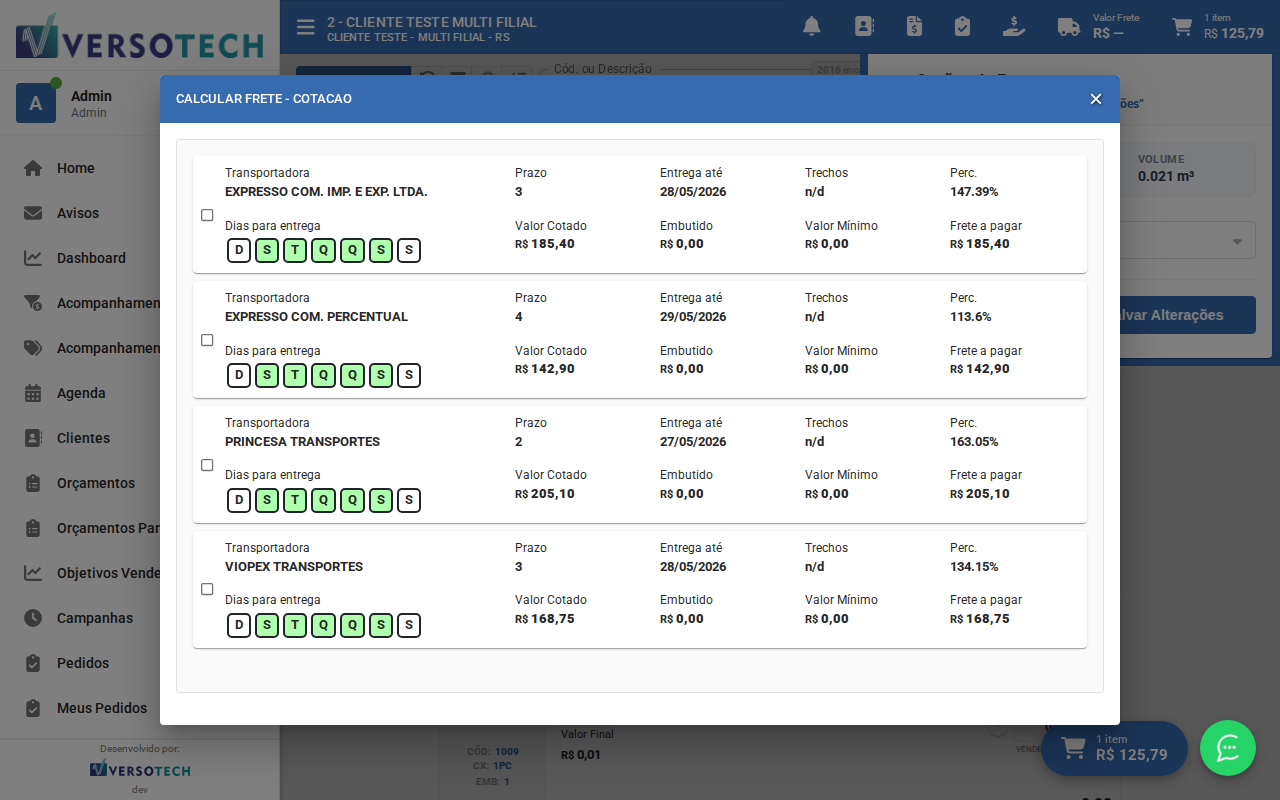Screen dimensions: 1280x800
Task: Expand the dropdown arrow below Volume panel
Action: [1237, 241]
